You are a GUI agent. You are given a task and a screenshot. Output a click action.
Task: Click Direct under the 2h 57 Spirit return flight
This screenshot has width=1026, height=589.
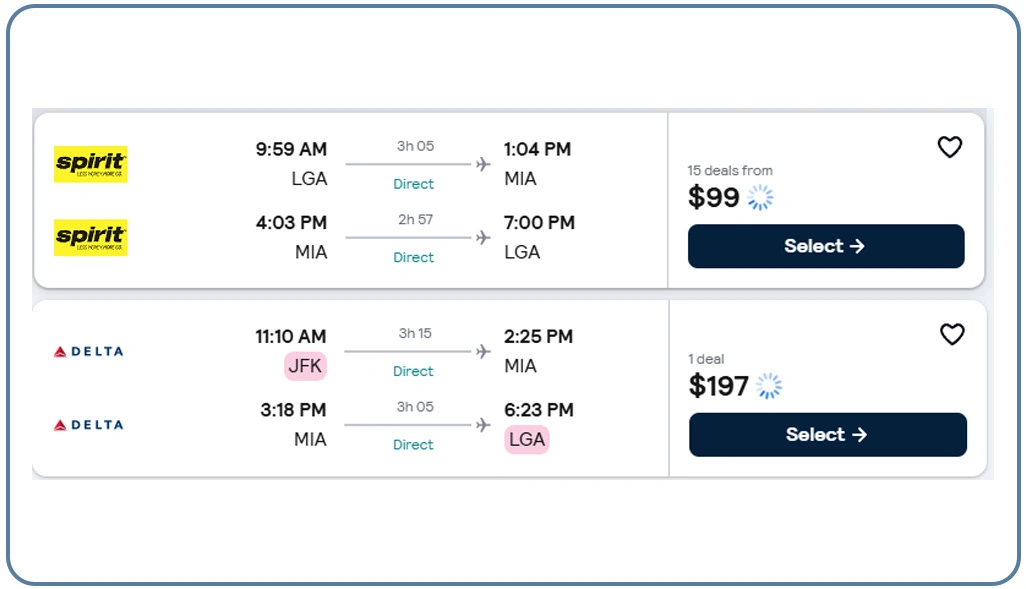(413, 257)
